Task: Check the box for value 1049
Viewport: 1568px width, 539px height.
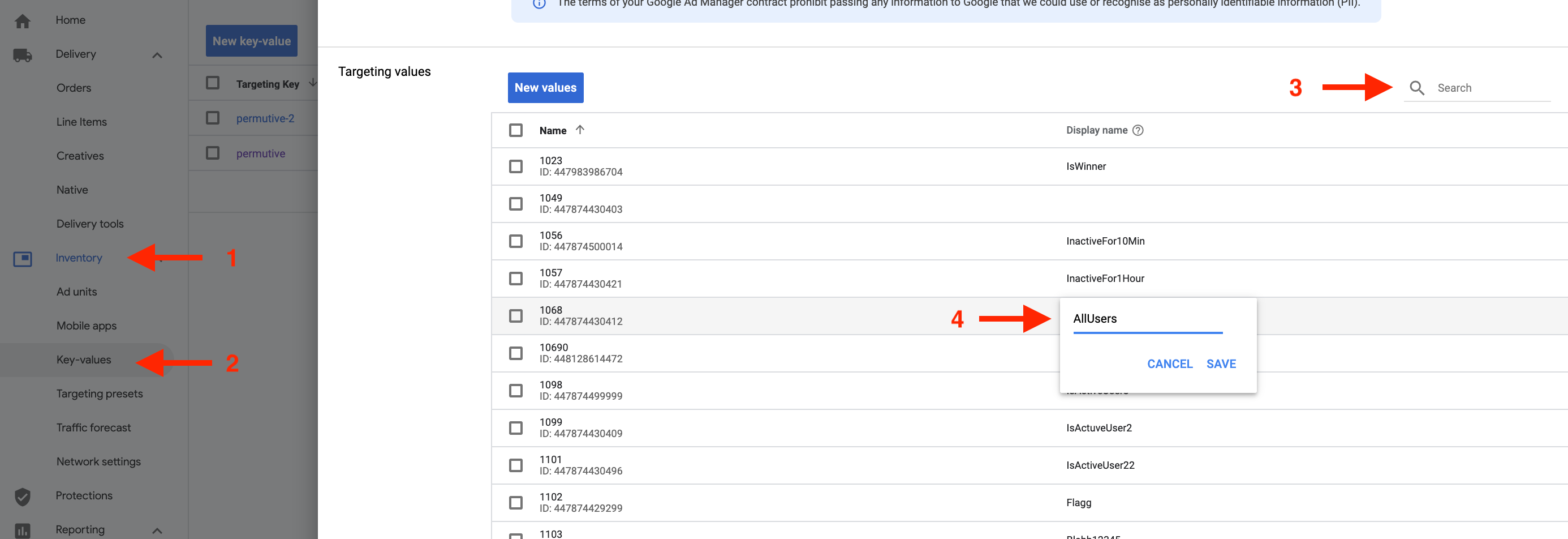Action: (x=515, y=203)
